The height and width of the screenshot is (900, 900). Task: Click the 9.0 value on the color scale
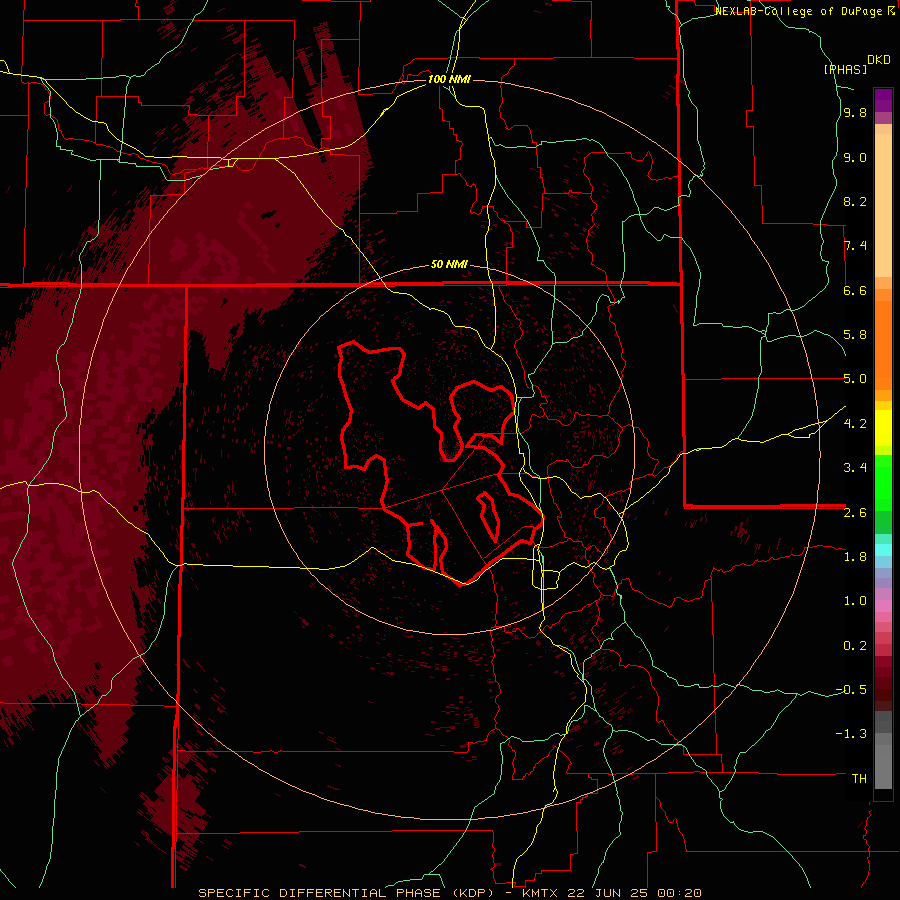[x=855, y=158]
